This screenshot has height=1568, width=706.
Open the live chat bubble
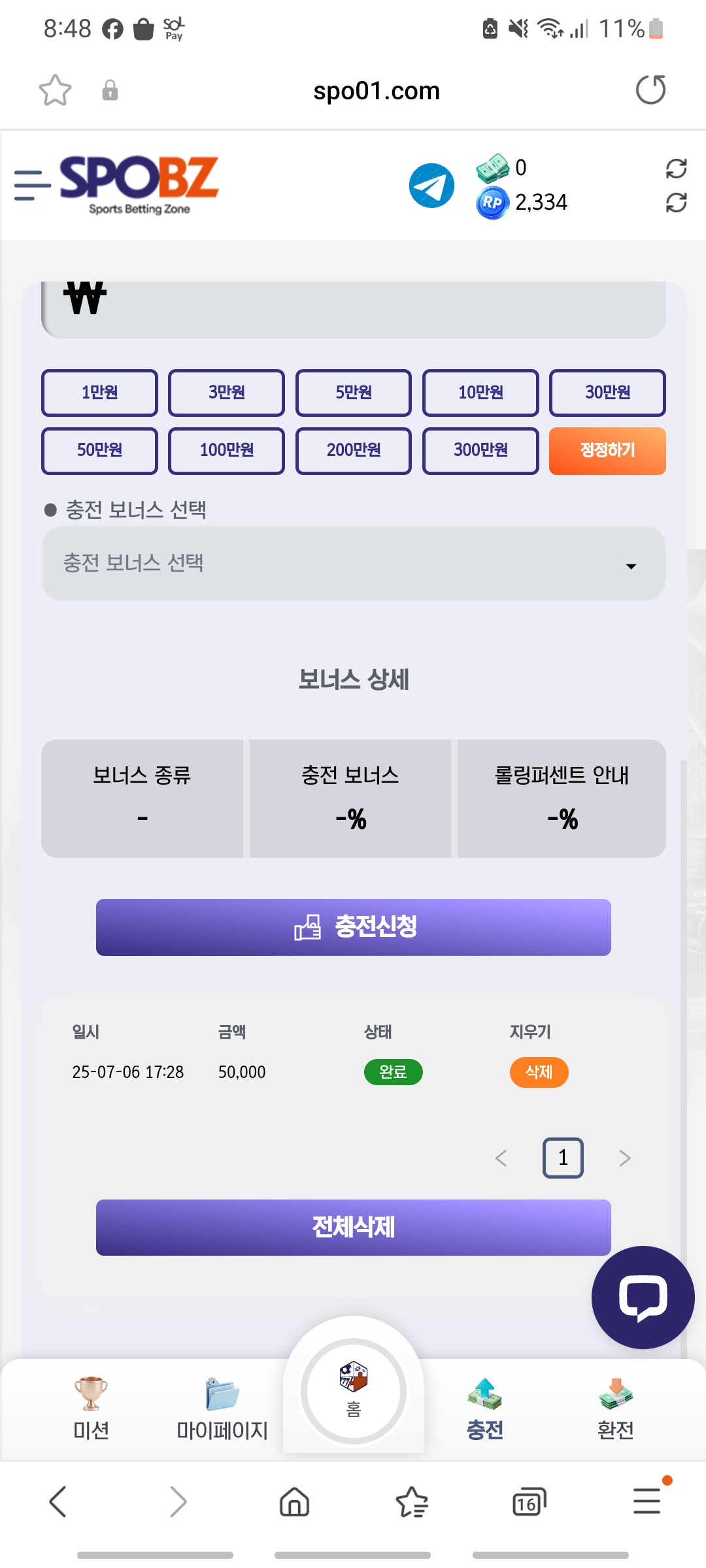(x=643, y=1297)
